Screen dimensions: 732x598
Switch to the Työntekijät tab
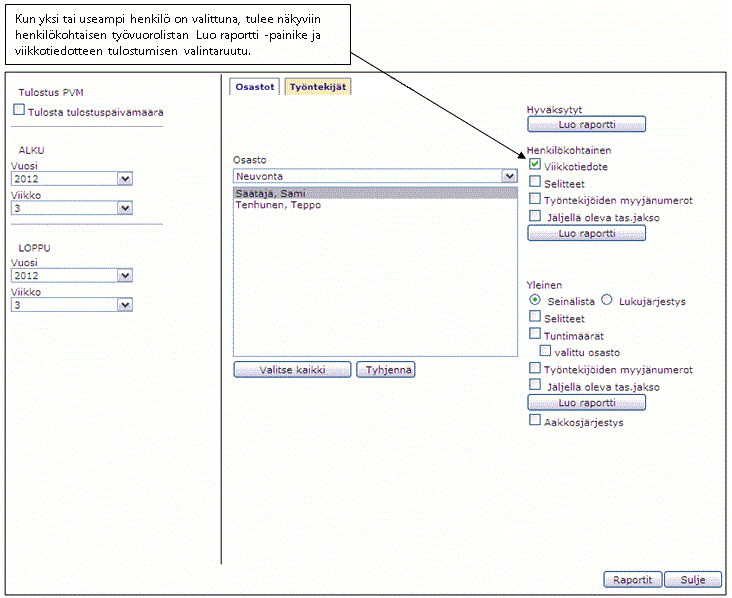tap(317, 87)
